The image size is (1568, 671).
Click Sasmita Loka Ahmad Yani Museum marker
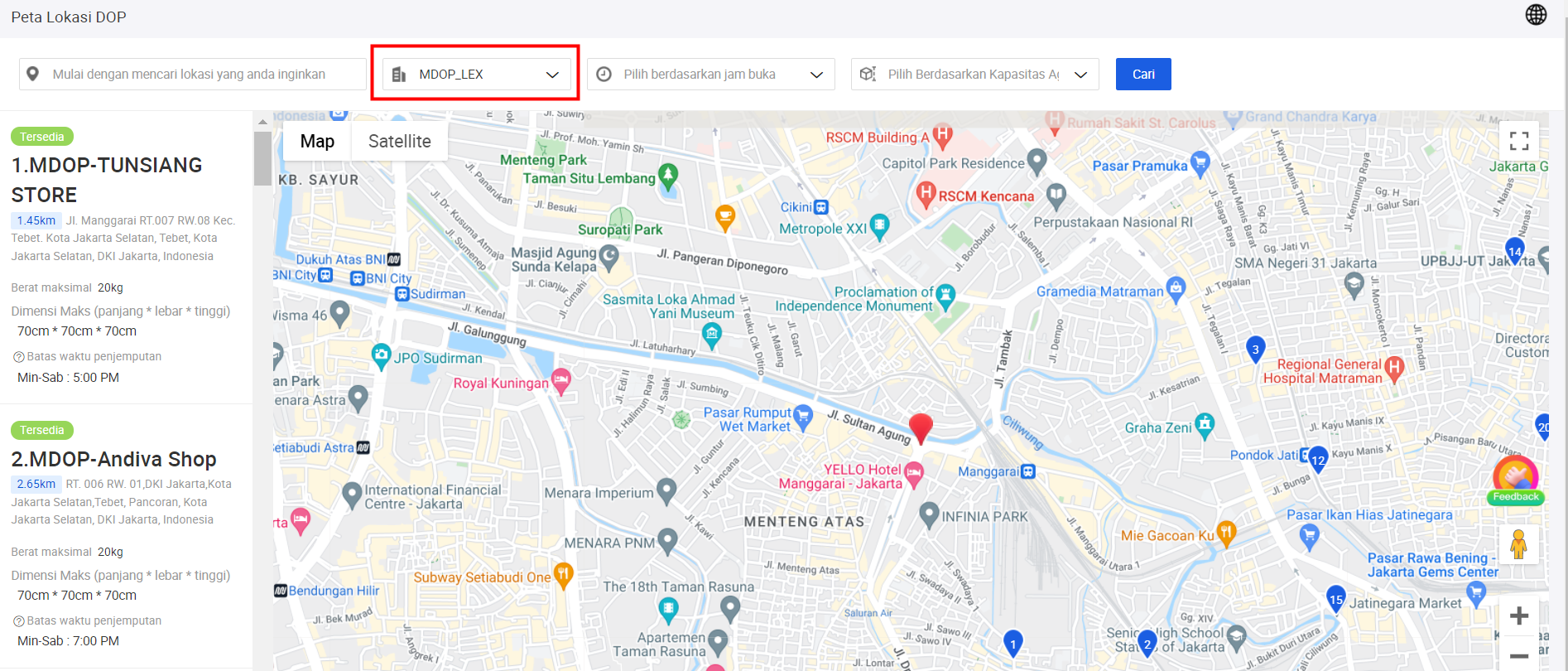[x=711, y=335]
